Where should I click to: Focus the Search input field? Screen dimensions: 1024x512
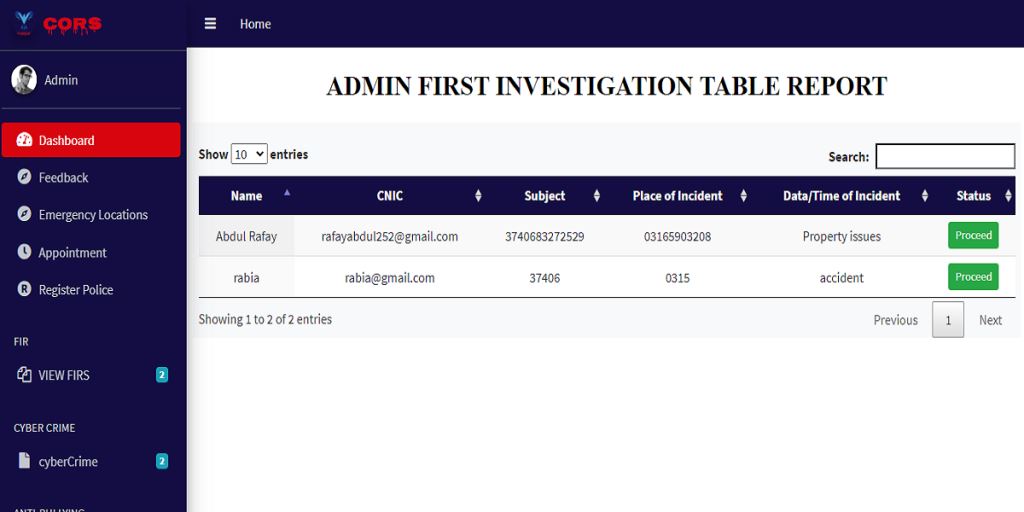[x=945, y=157]
